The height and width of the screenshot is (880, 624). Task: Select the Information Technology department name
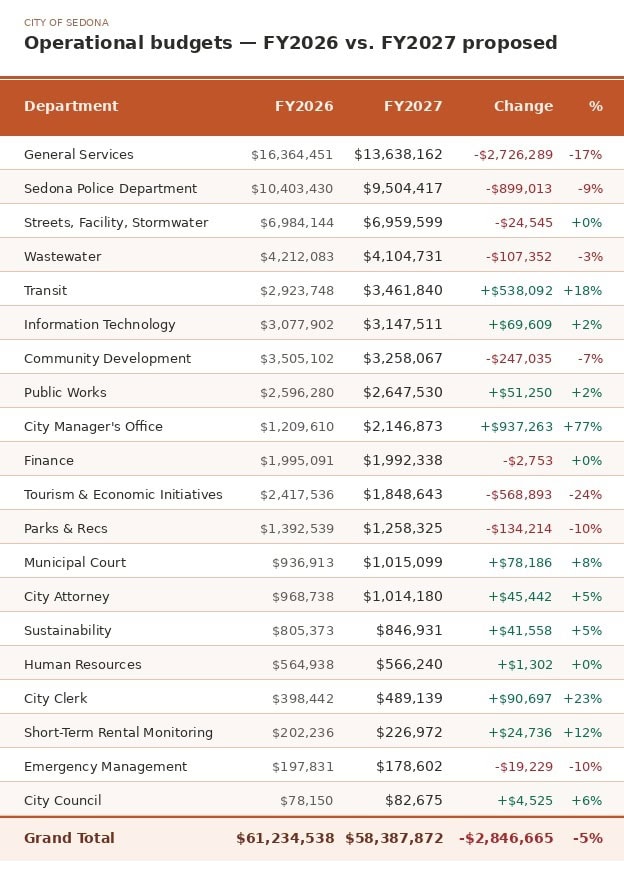click(99, 324)
